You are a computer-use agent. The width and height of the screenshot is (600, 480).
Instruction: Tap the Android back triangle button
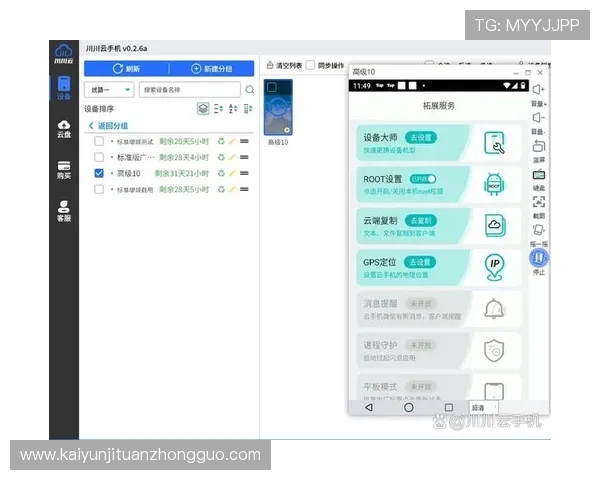tap(368, 407)
